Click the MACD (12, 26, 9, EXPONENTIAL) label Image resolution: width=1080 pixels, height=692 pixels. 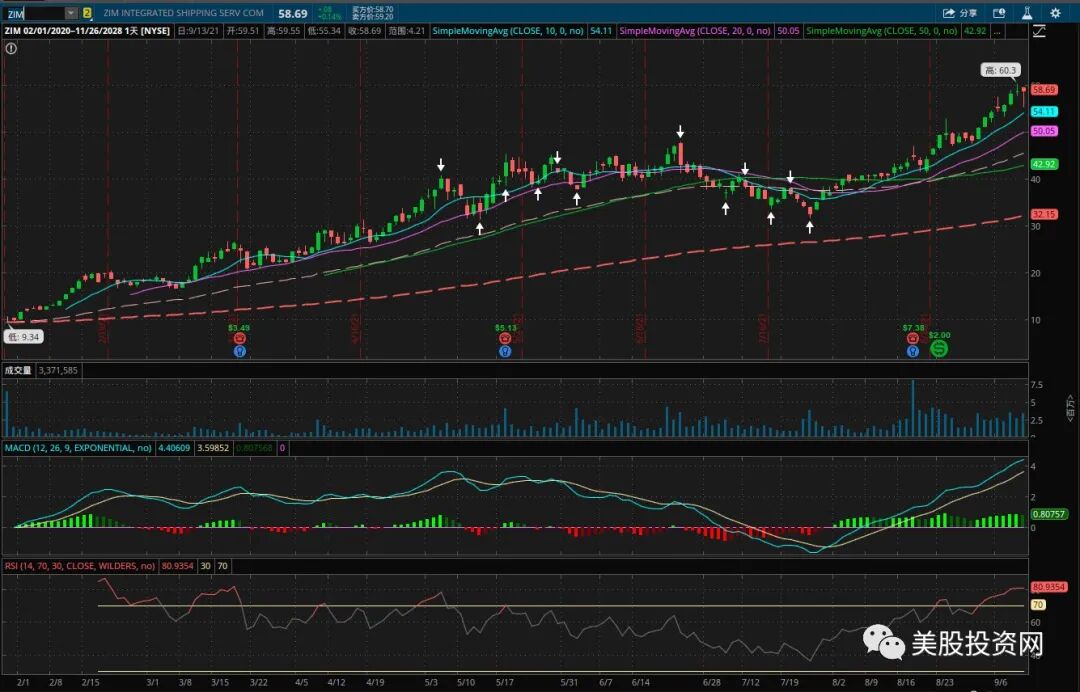tap(78, 448)
